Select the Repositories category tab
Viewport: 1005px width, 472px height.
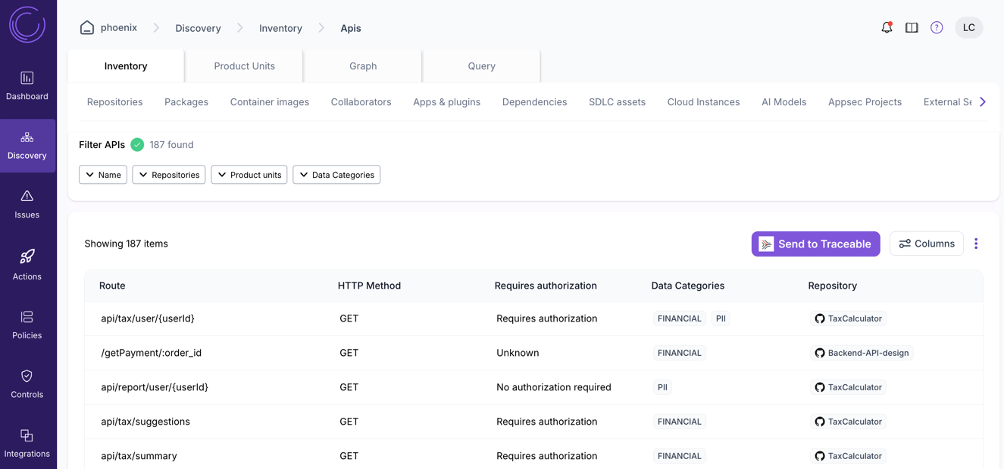[x=115, y=102]
